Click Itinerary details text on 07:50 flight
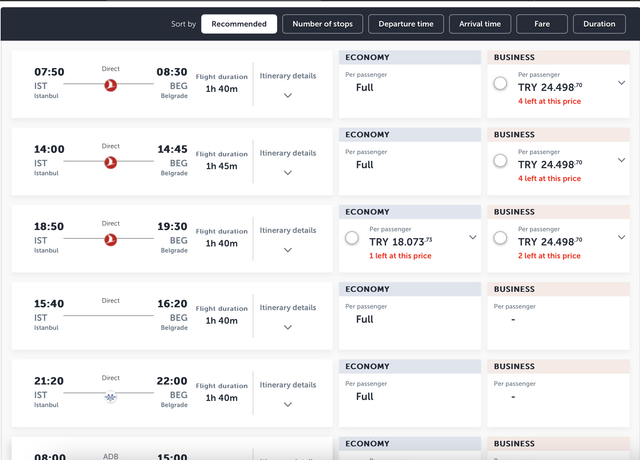 tap(288, 76)
